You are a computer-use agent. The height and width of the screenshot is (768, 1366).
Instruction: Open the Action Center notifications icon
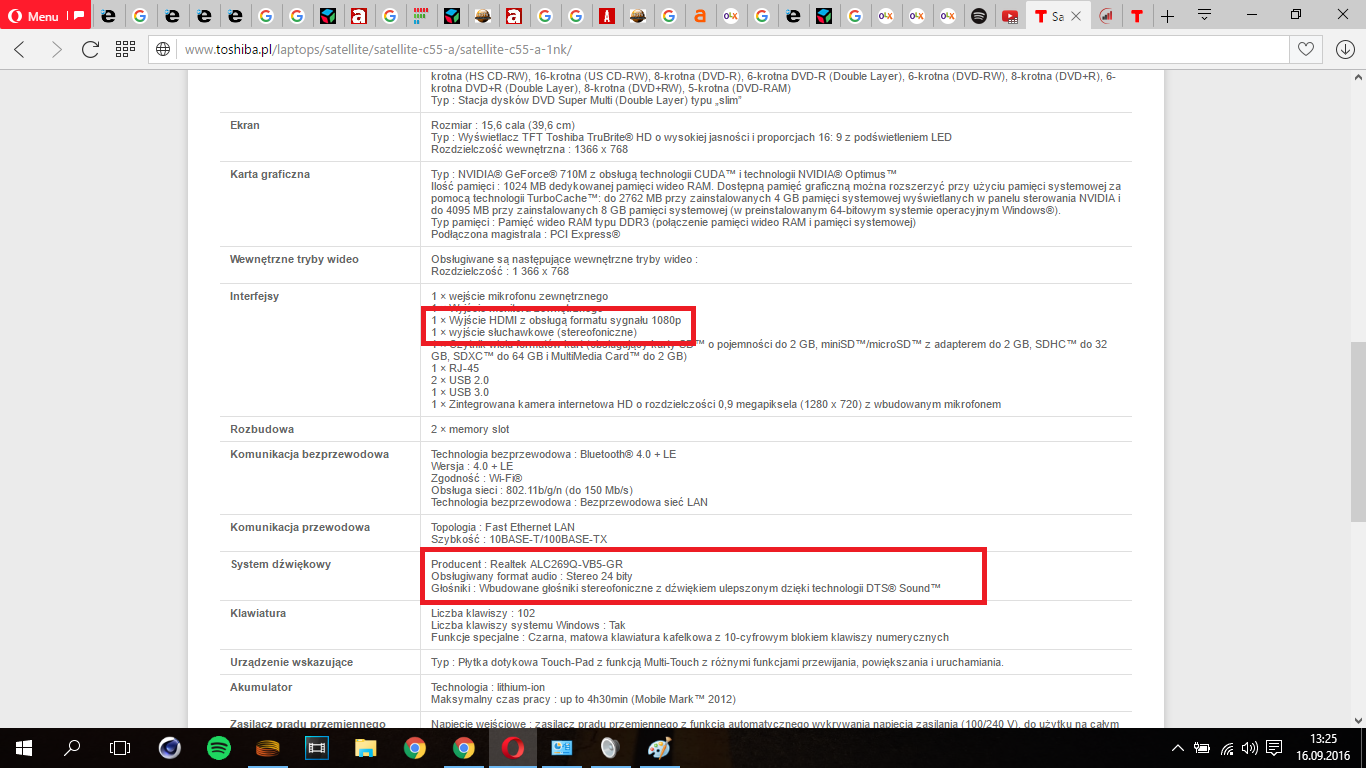click(x=1274, y=748)
